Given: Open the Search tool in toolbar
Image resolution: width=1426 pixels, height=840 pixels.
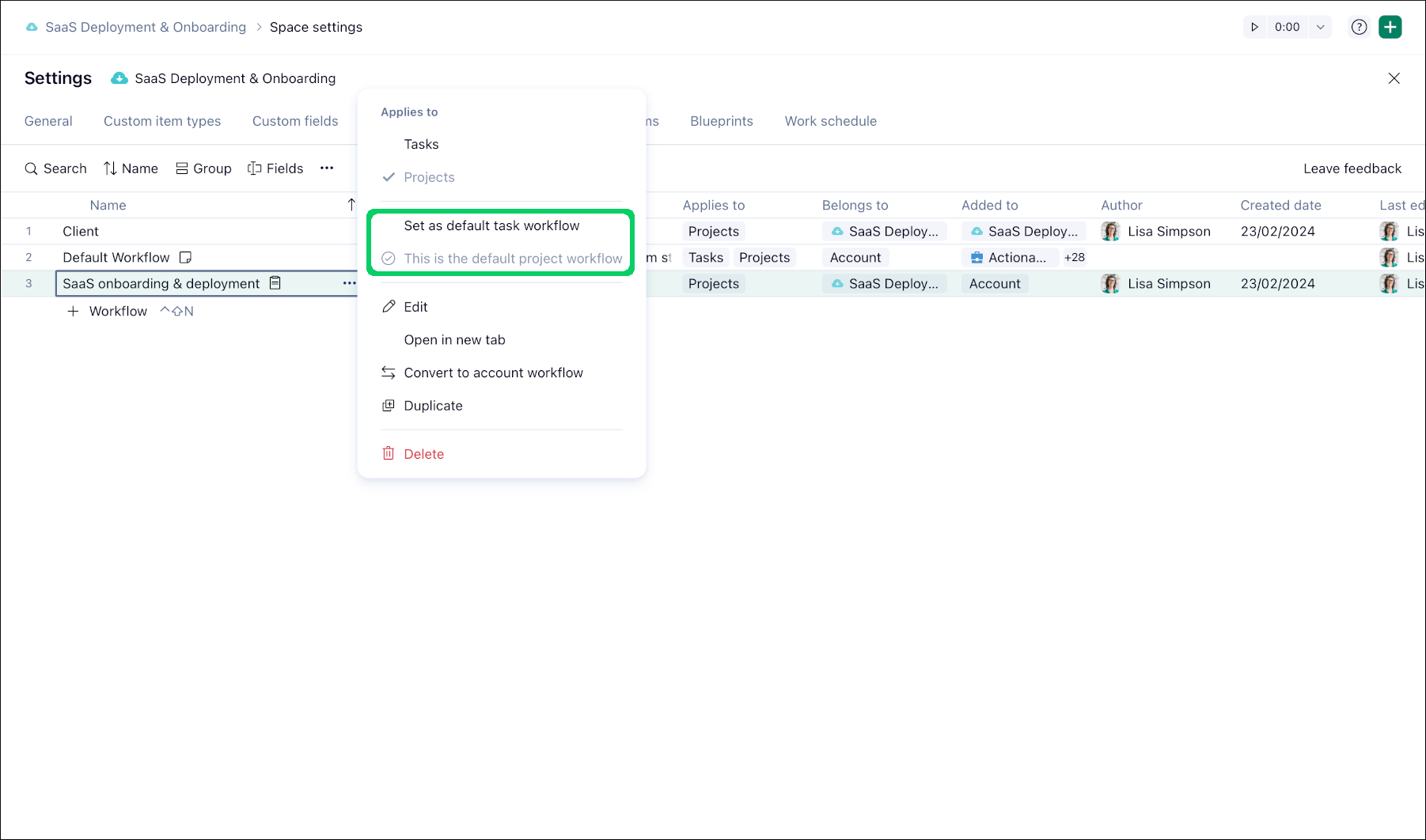Looking at the screenshot, I should coord(55,168).
